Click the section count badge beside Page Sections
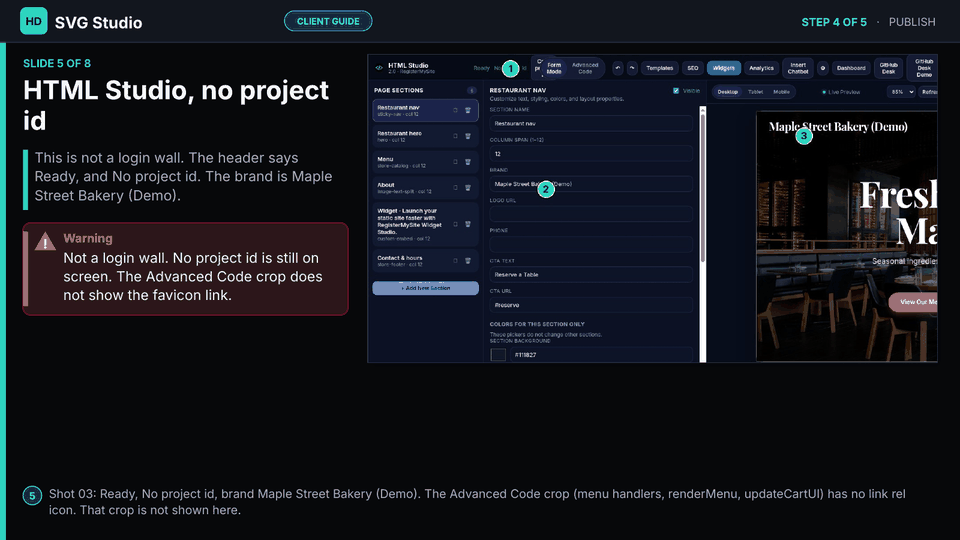The image size is (960, 540). [x=471, y=90]
